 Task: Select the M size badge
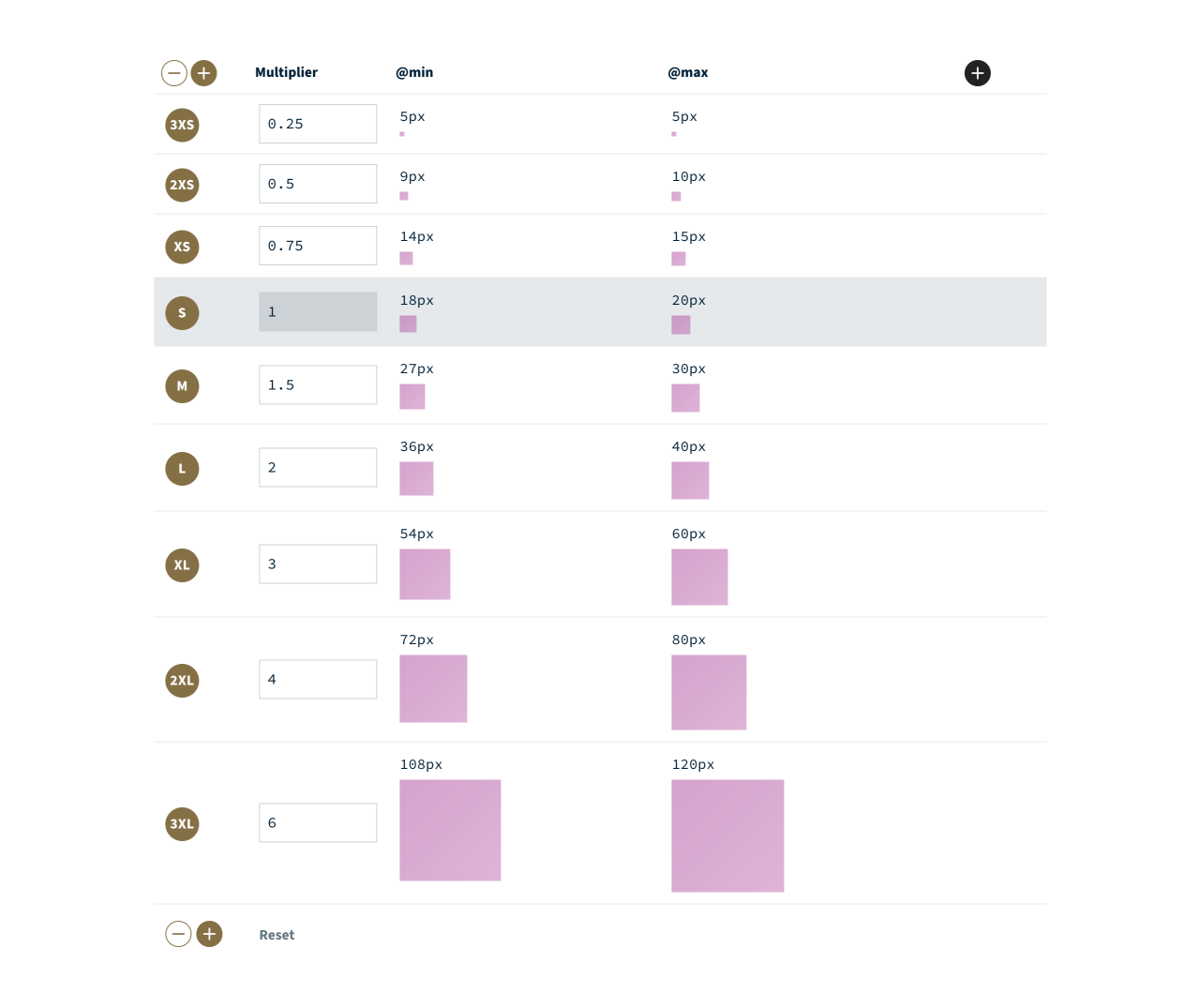(182, 386)
